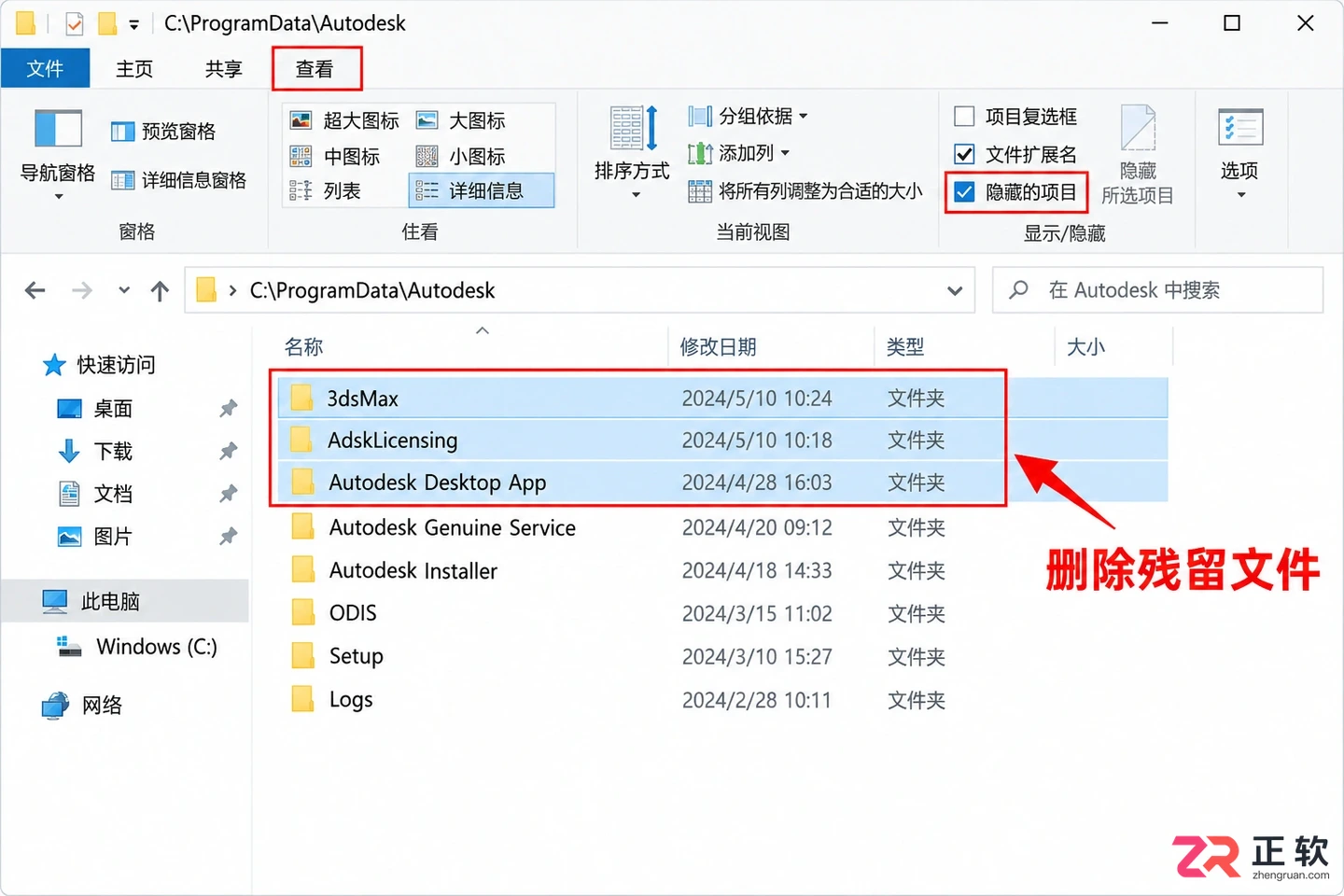1344x896 pixels.
Task: Select the AdskLicensing folder icon
Action: pyautogui.click(x=301, y=440)
